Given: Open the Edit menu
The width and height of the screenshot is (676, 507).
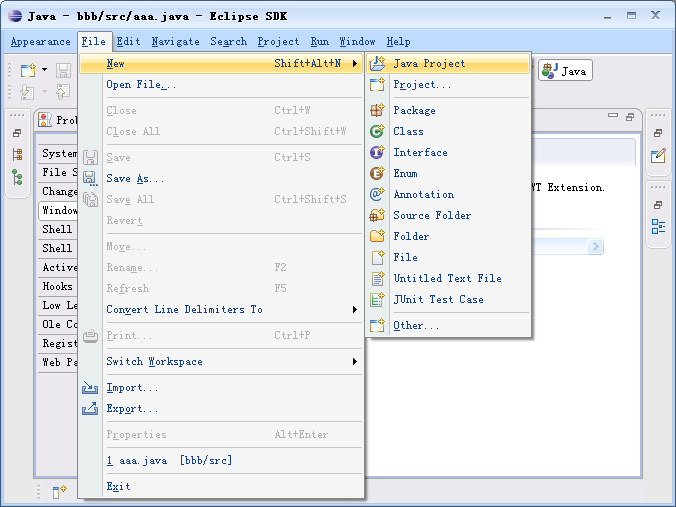Looking at the screenshot, I should click(x=128, y=42).
